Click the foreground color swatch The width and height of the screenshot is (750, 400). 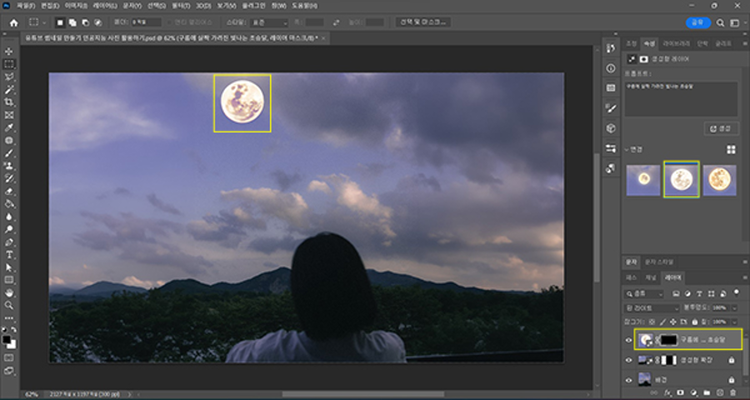(7, 339)
